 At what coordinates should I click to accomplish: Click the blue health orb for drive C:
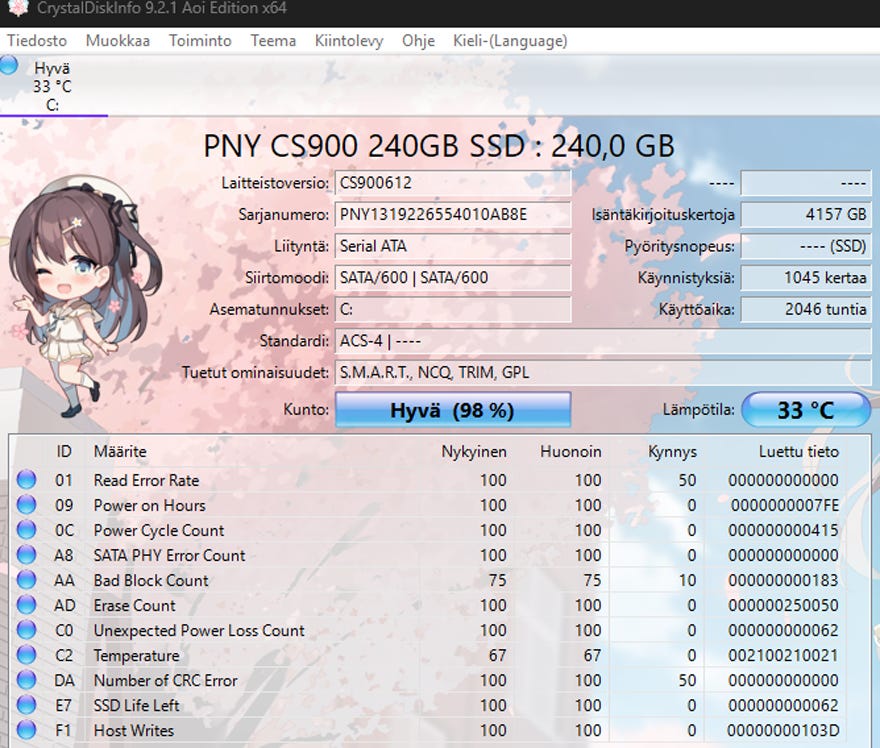(9, 65)
